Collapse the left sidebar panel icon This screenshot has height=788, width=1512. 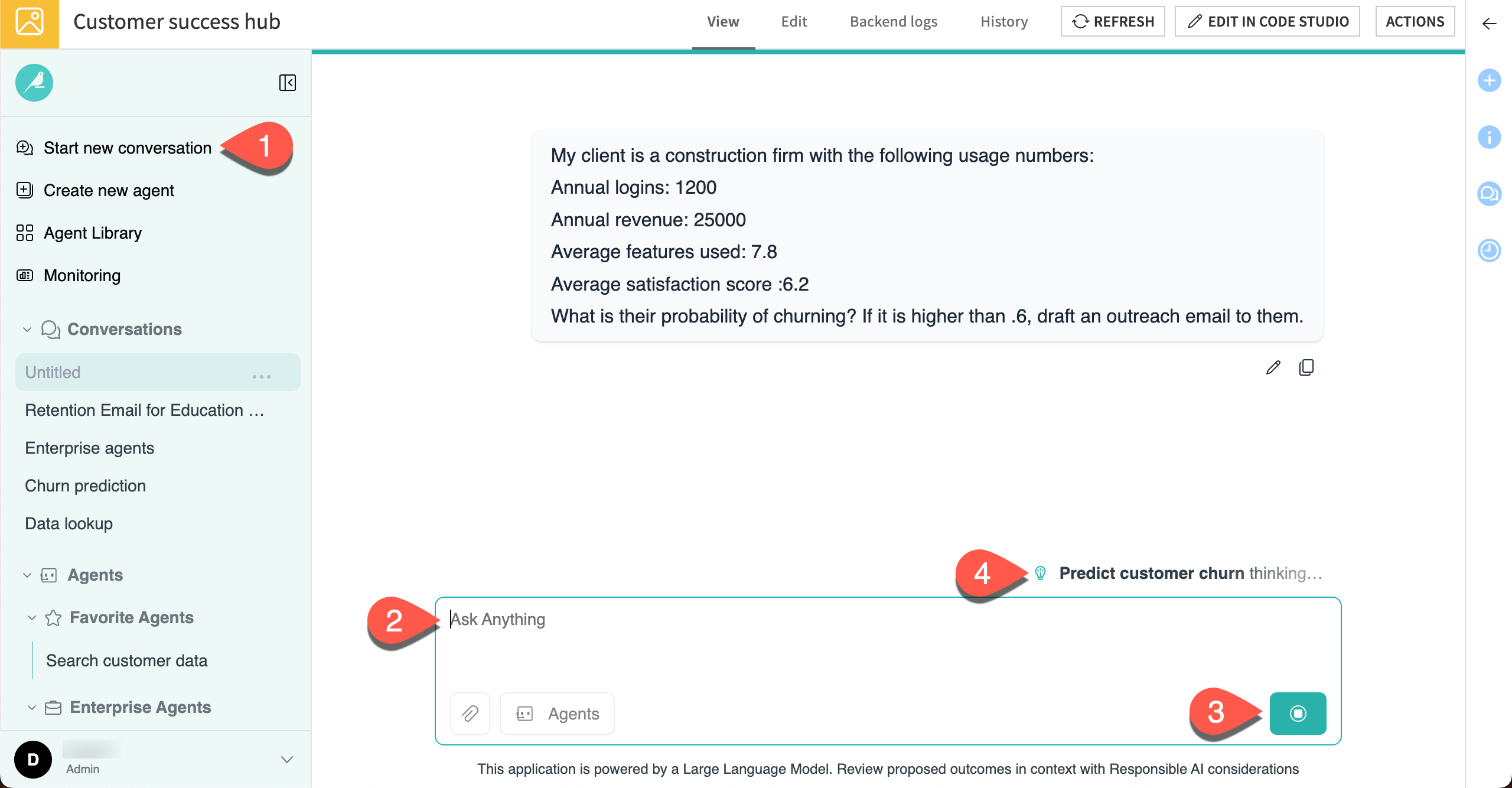(287, 83)
